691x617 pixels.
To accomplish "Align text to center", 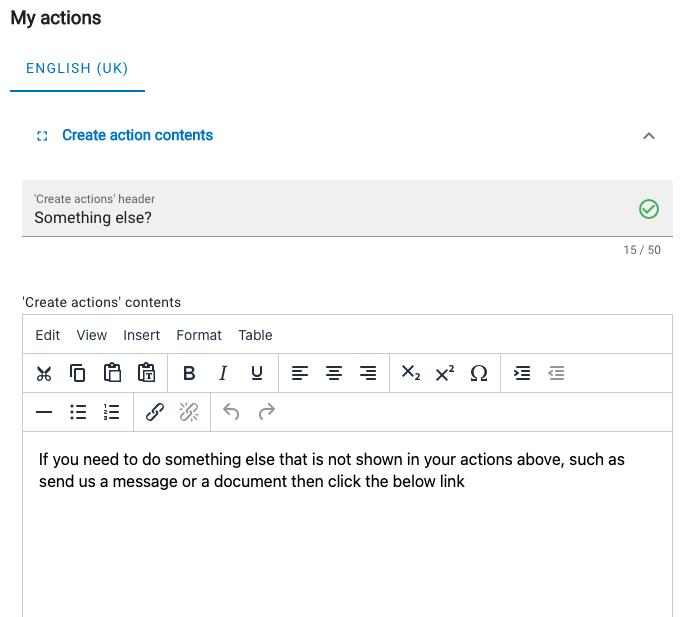I will click(x=334, y=373).
